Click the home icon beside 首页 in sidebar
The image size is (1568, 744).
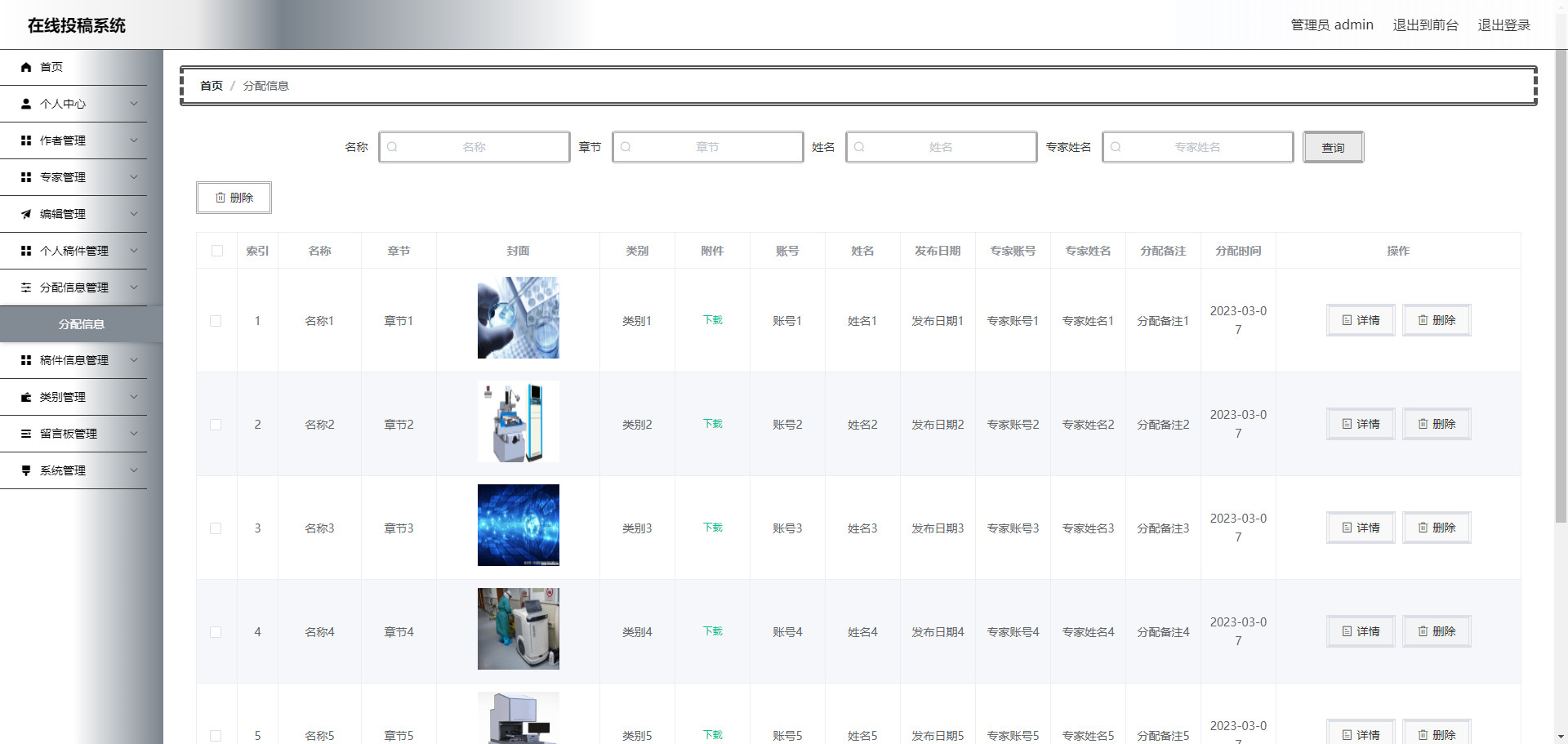point(26,67)
